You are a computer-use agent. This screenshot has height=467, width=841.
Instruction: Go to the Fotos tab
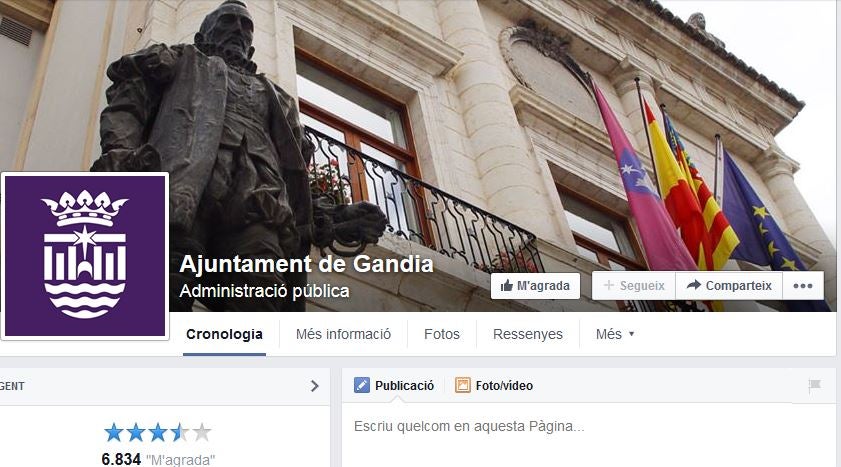point(442,334)
